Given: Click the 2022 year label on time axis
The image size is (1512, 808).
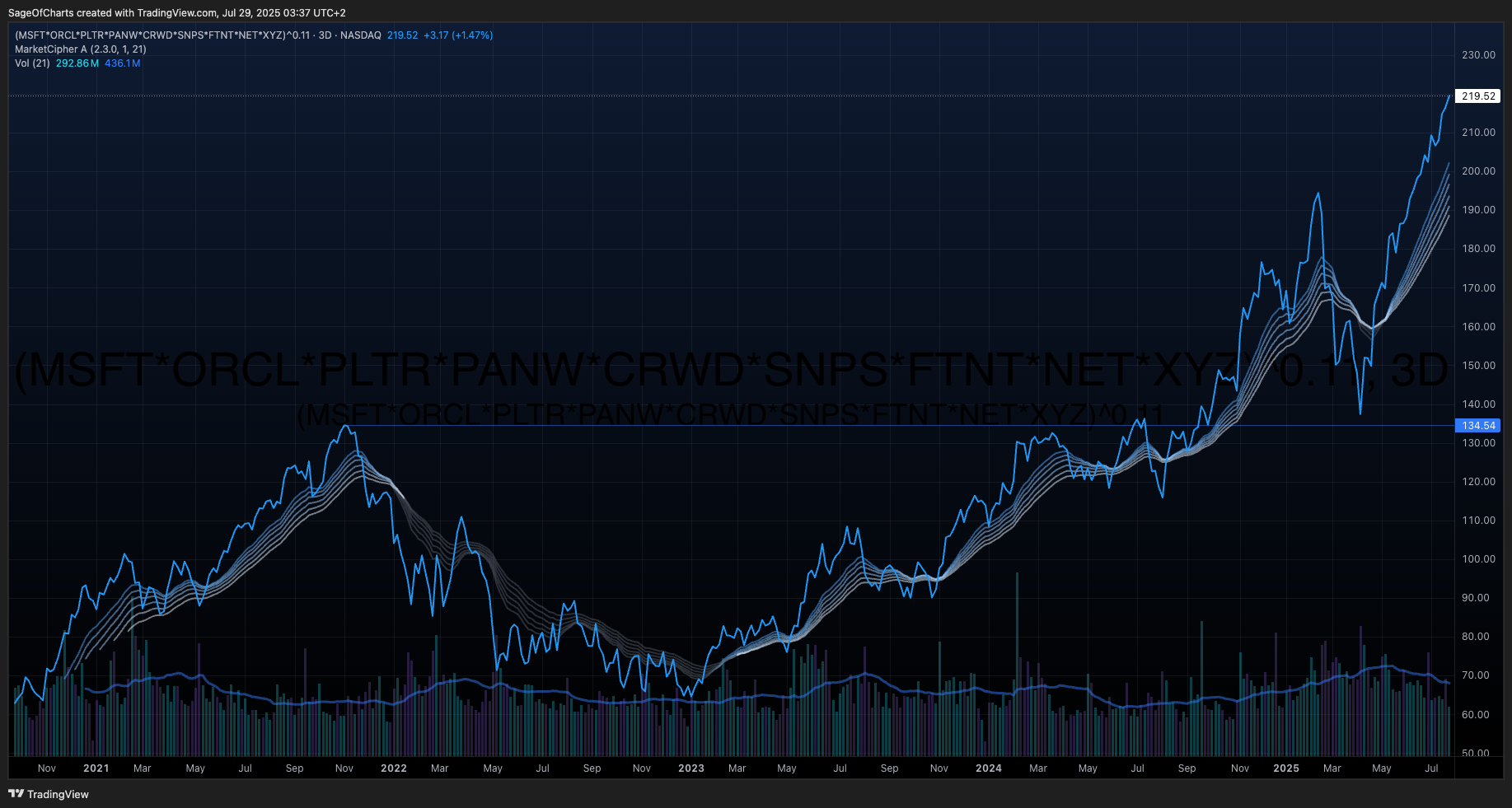Looking at the screenshot, I should (x=394, y=768).
